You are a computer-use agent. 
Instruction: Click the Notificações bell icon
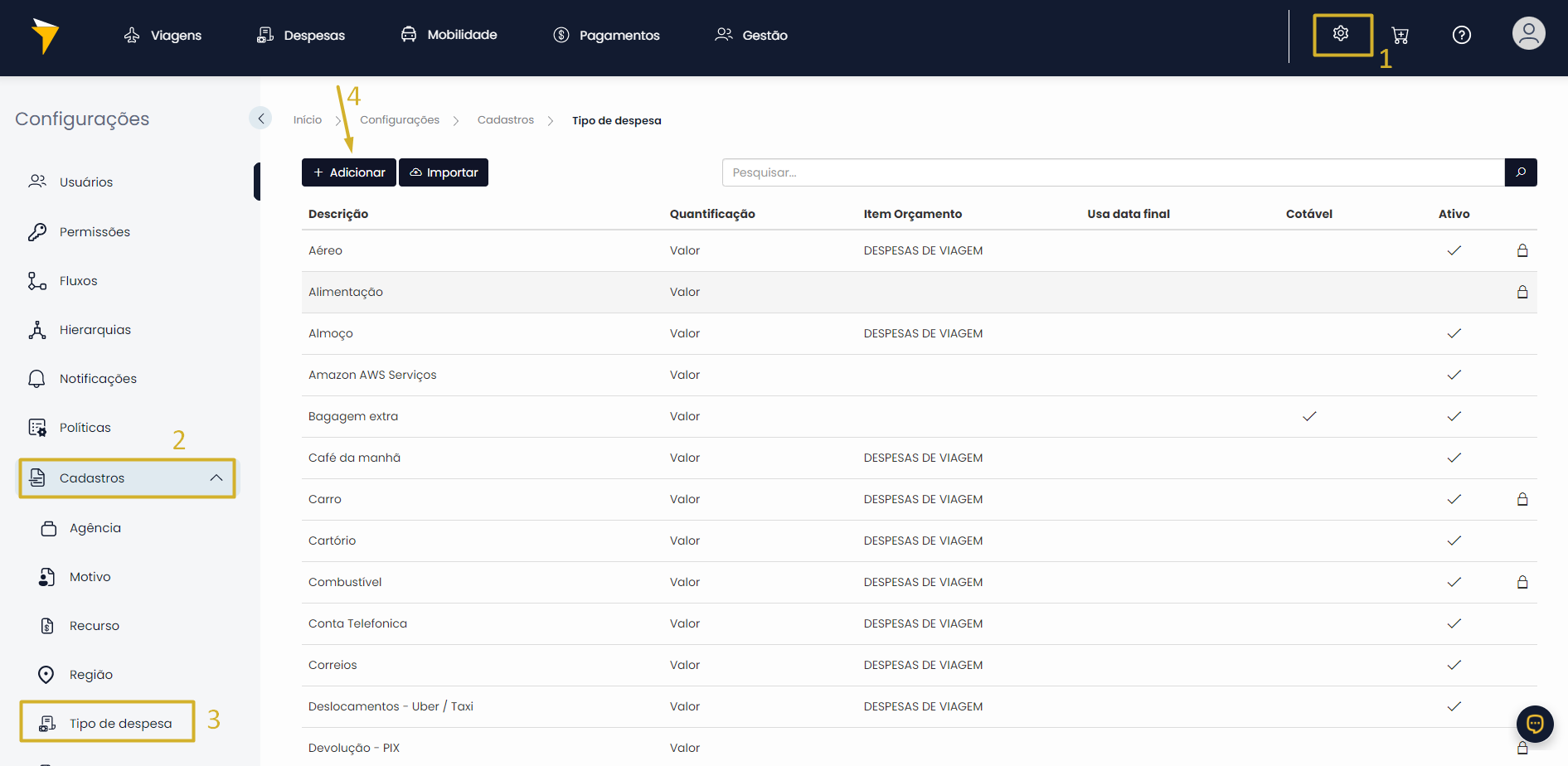[37, 379]
